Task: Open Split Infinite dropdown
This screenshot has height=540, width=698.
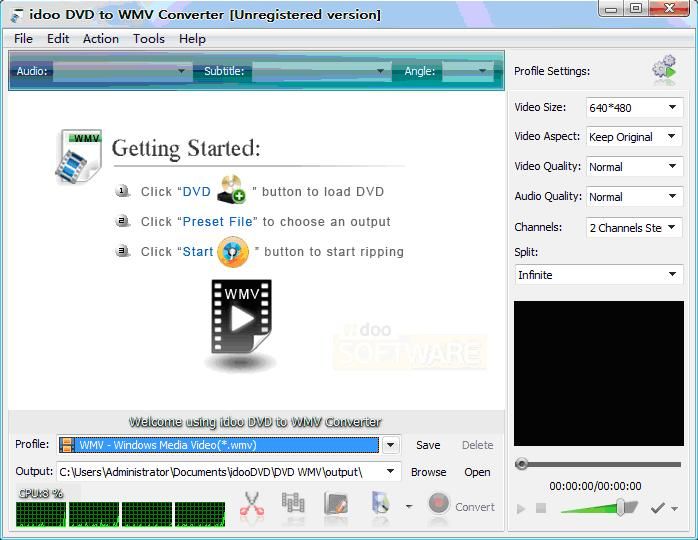Action: click(x=598, y=275)
